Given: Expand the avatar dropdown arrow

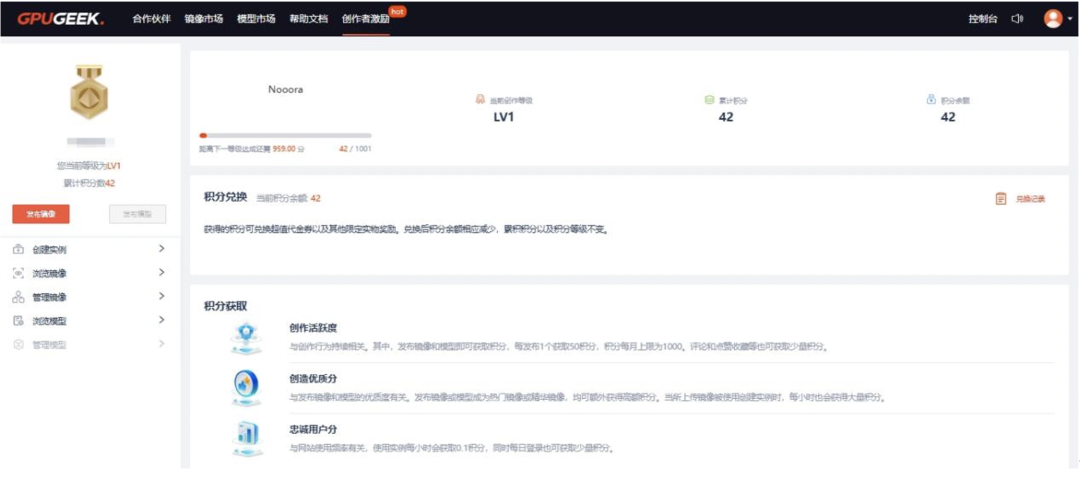Looking at the screenshot, I should click(1070, 19).
